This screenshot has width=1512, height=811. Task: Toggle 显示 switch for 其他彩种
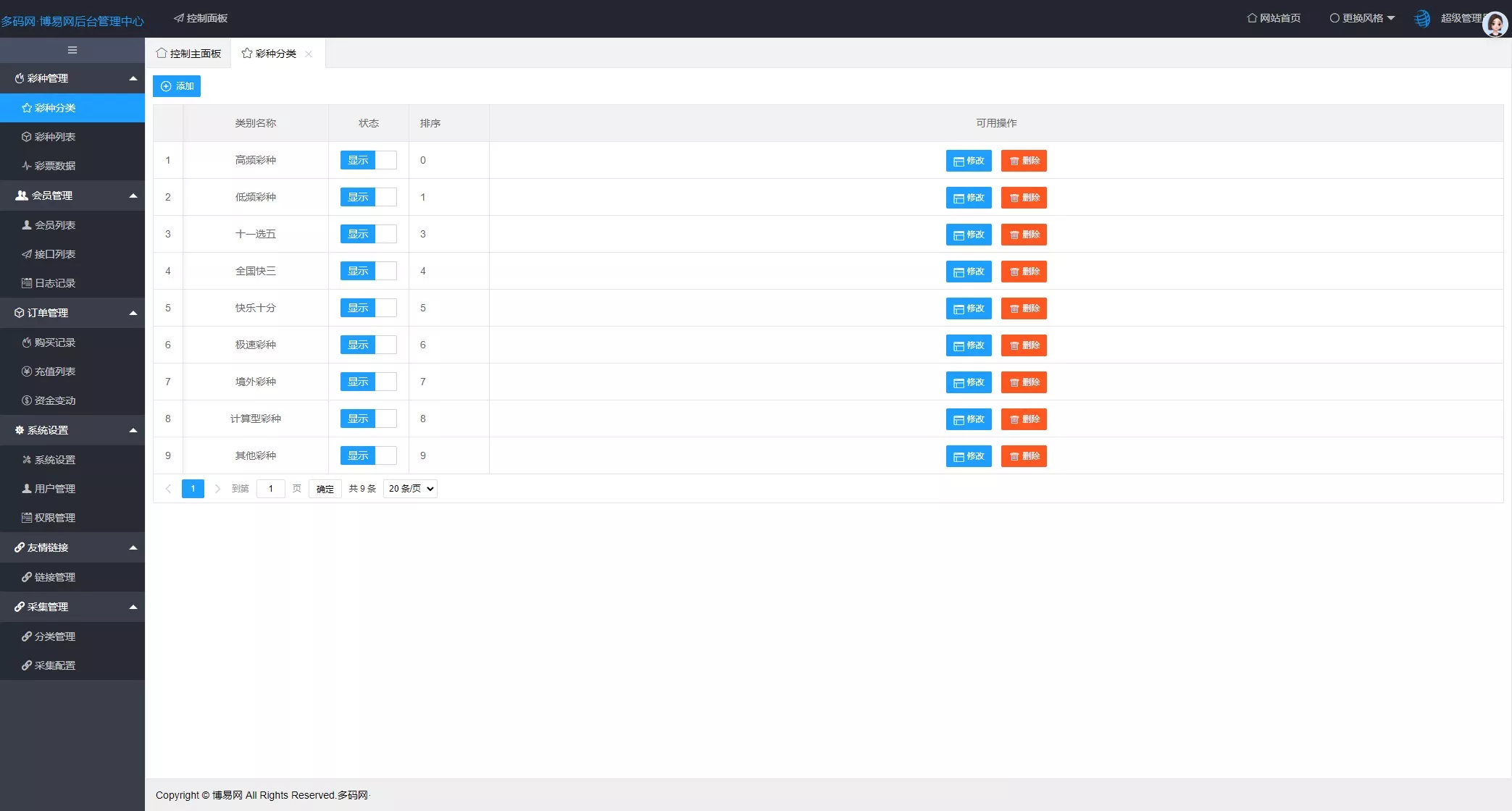[368, 455]
